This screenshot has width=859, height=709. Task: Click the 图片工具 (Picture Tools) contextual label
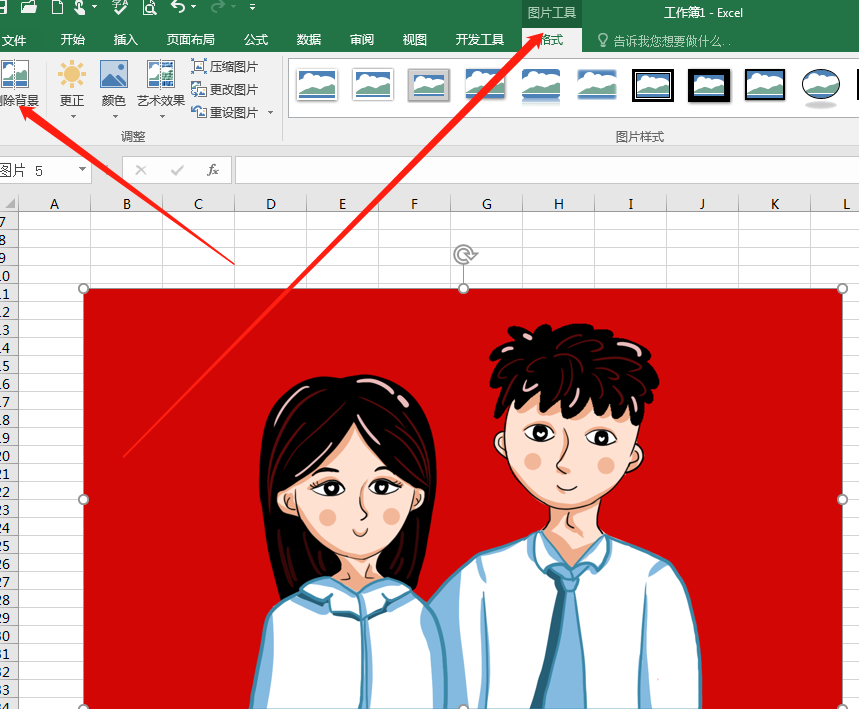click(x=551, y=12)
